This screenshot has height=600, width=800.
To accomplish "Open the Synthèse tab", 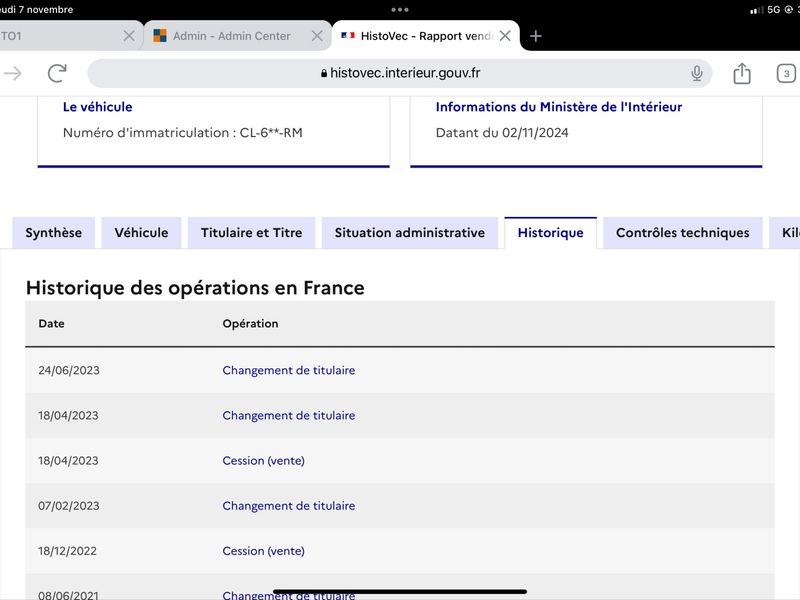I will coord(54,233).
